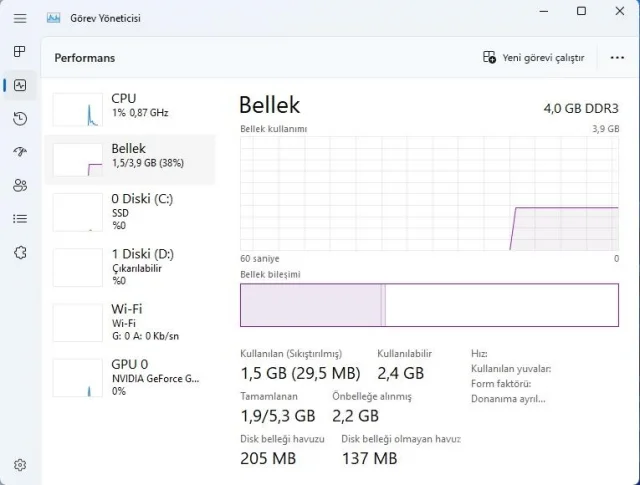Viewport: 640px width, 485px height.
Task: Open the Startup apps page icon
Action: tap(20, 152)
